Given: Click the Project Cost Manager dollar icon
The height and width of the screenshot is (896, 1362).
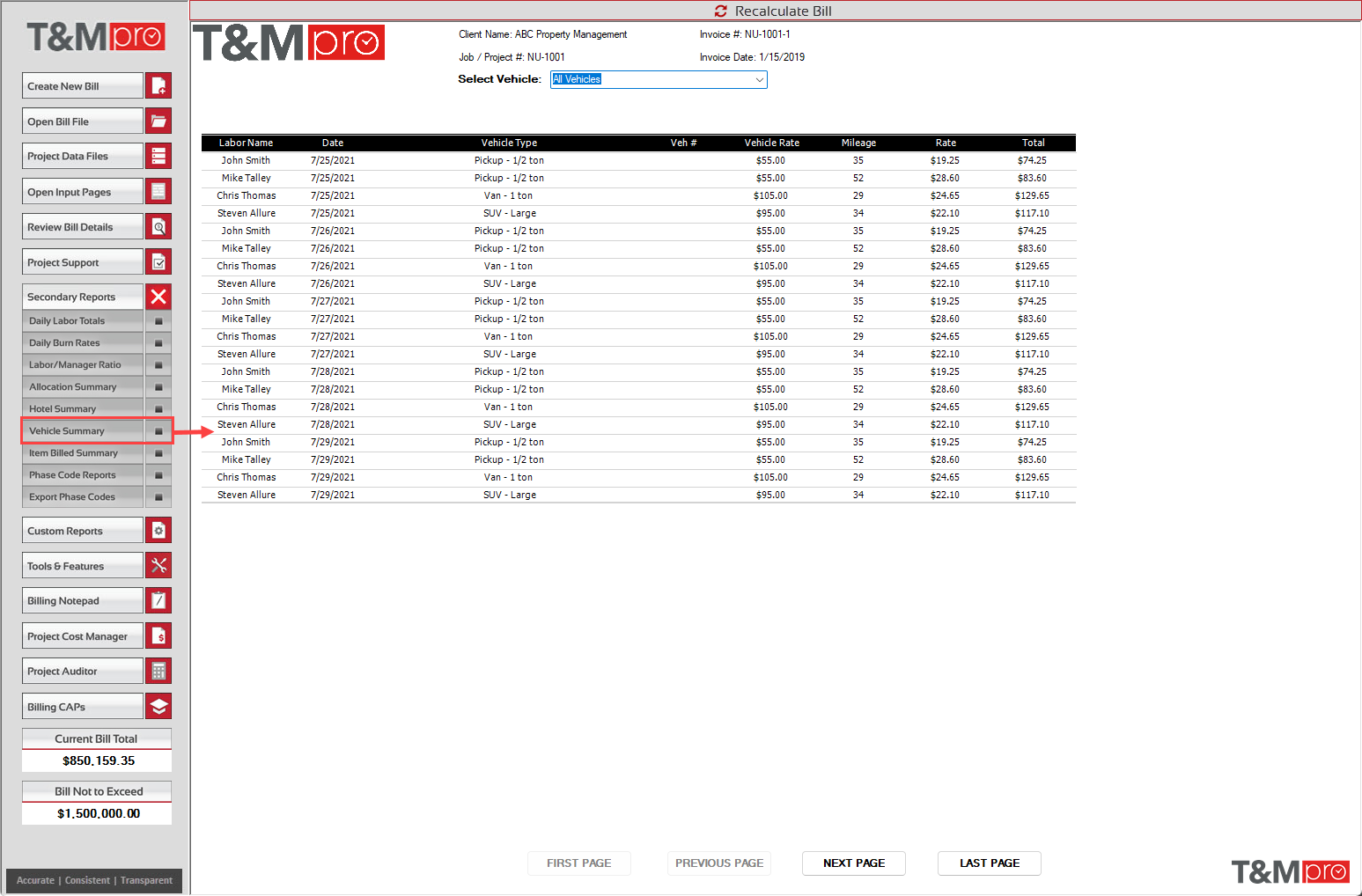Looking at the screenshot, I should tap(158, 635).
